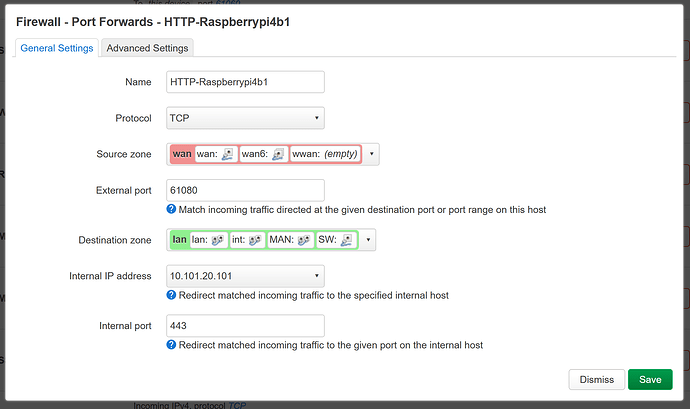Click the dialog title Firewall - Port Forwards
Screen dimensions: 690x409
tap(153, 22)
